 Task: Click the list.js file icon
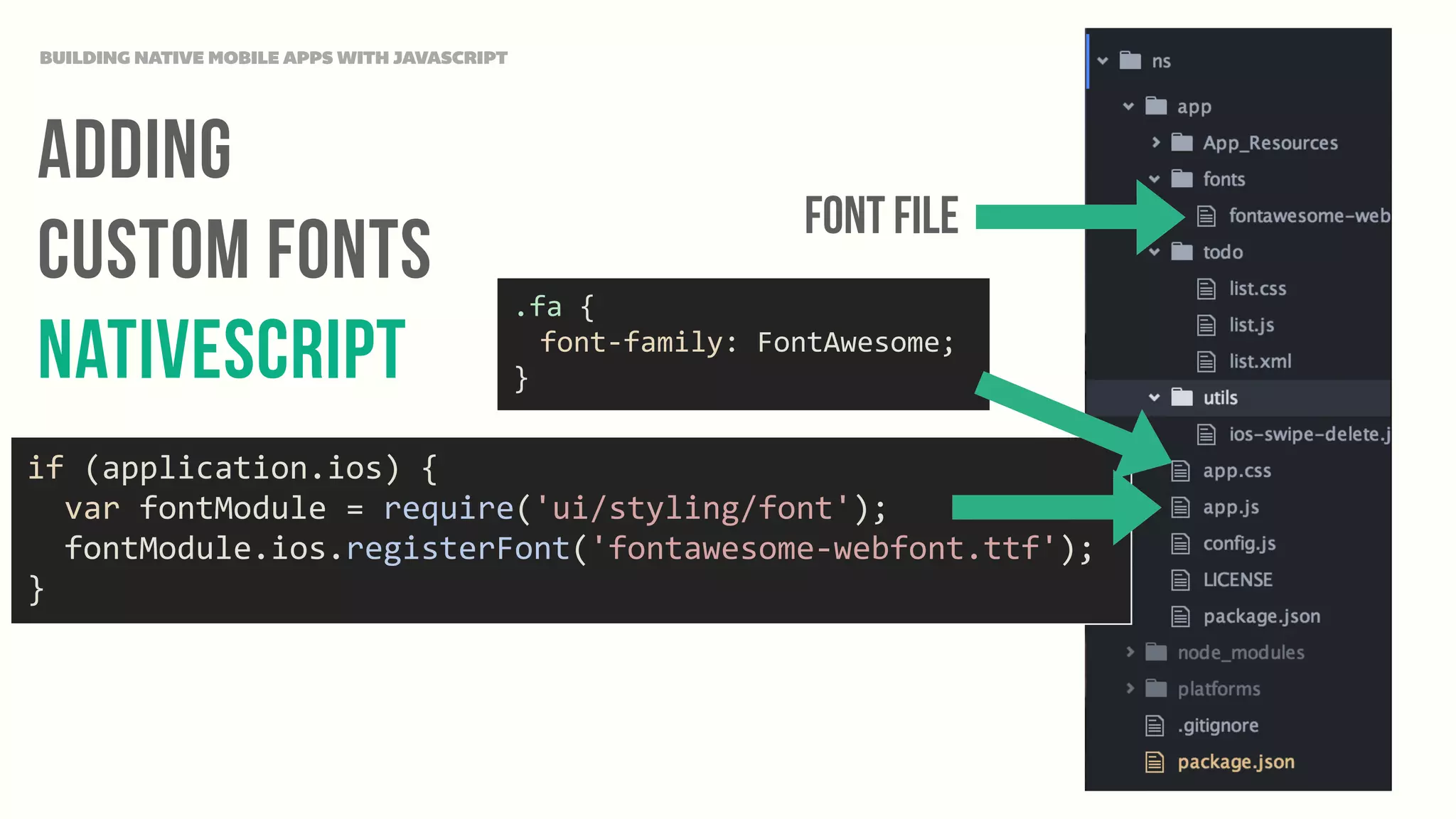coord(1206,325)
